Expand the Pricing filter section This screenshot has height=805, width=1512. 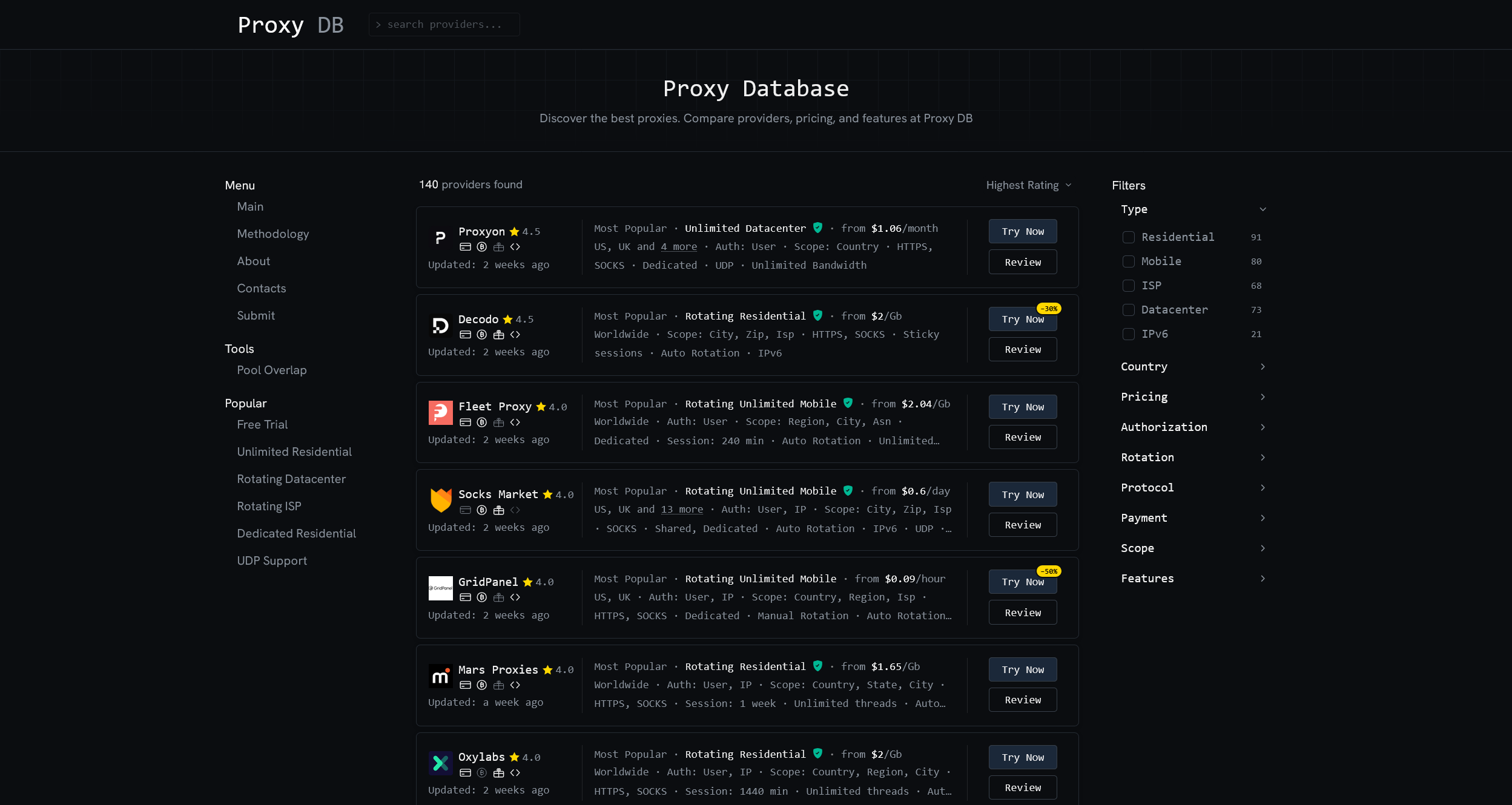coord(1193,397)
